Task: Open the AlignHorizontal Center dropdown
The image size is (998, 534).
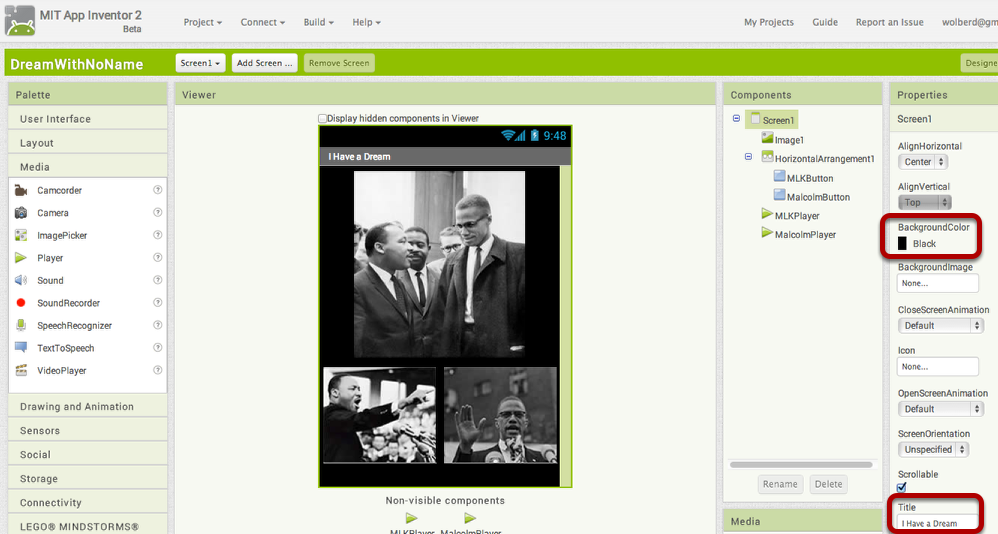Action: point(923,162)
